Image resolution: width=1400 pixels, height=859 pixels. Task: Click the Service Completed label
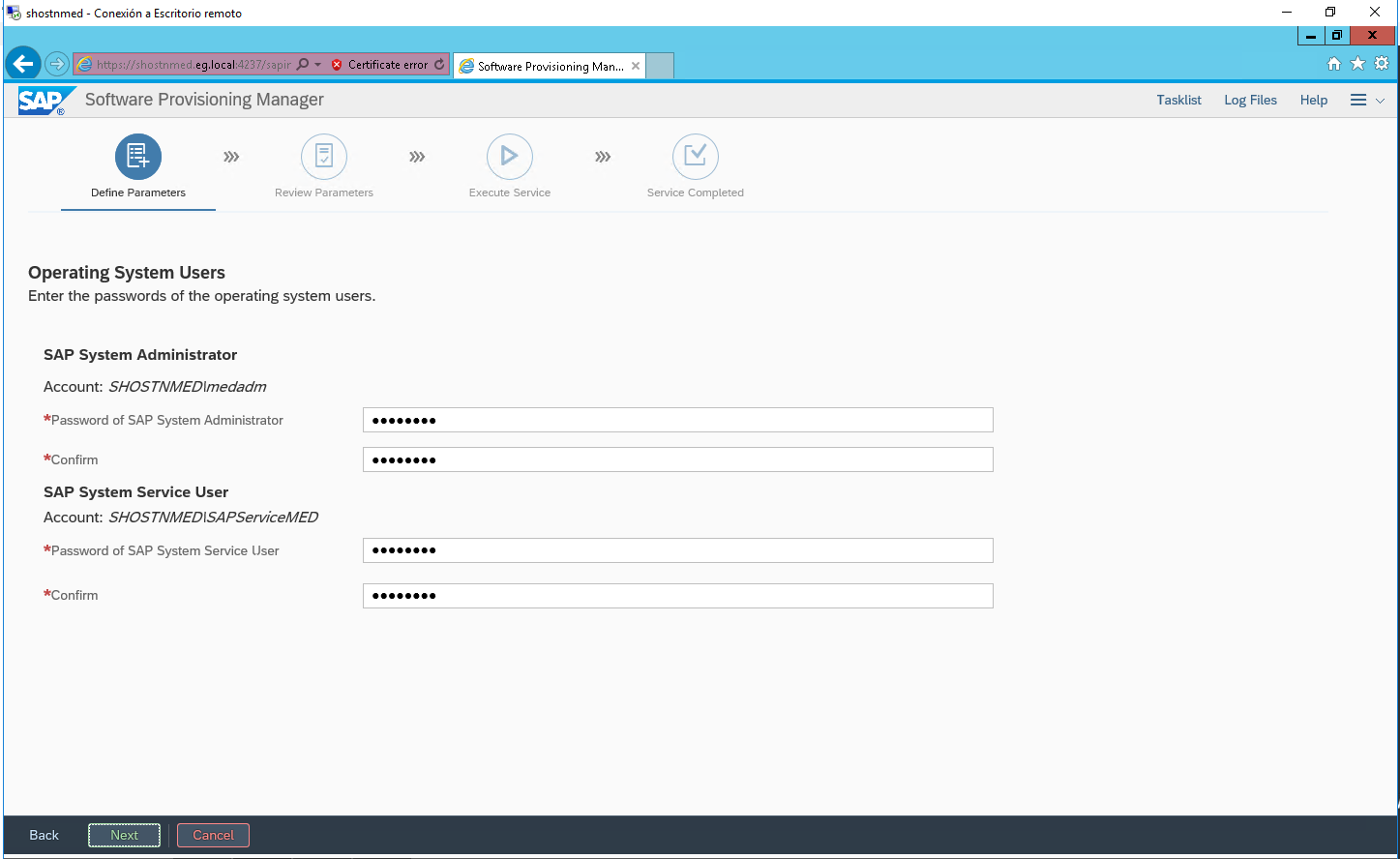(x=696, y=193)
